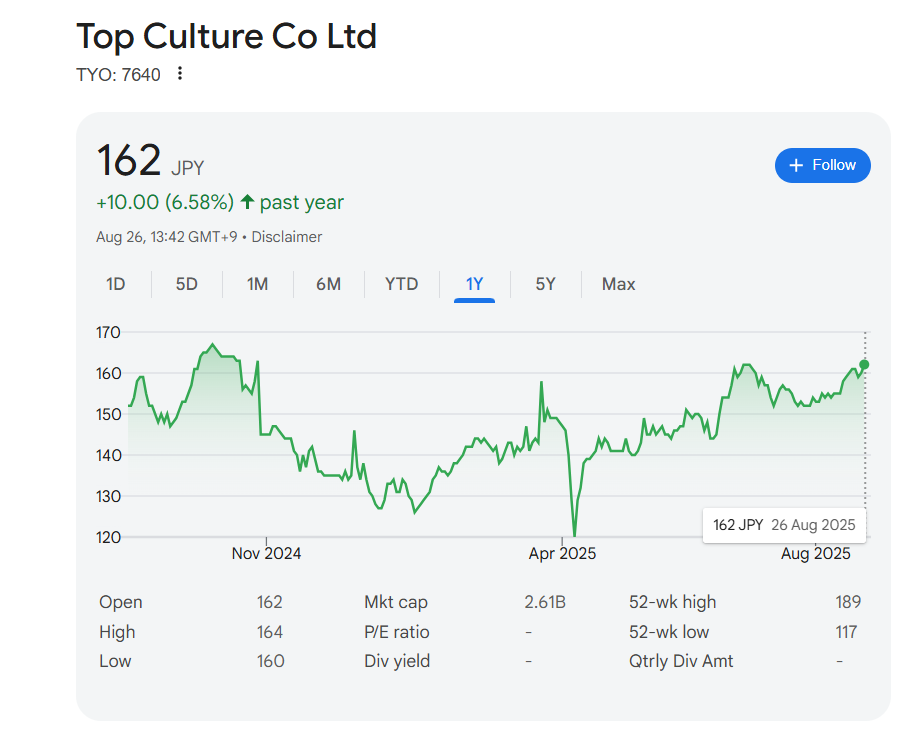912x740 pixels.
Task: Select the 1M time range tab
Action: (257, 284)
